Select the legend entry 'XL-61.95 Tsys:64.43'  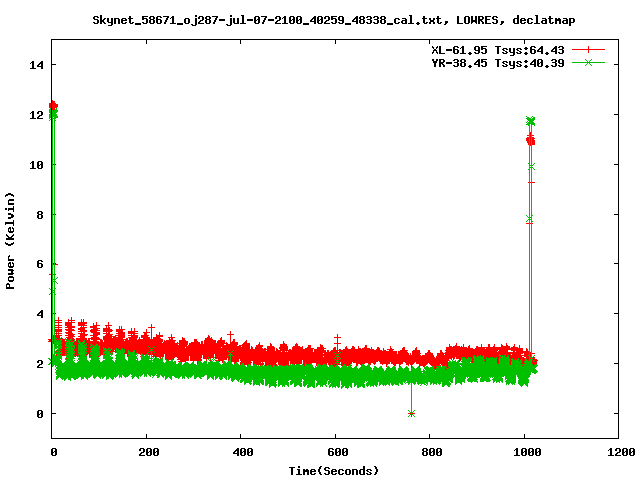click(498, 50)
